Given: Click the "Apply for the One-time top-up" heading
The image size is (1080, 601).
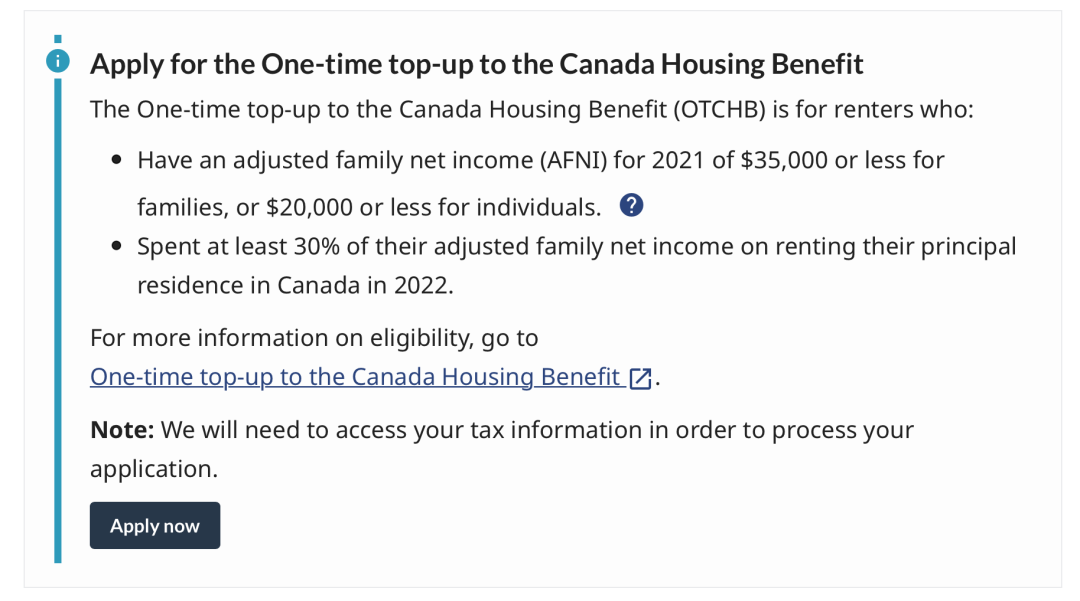Looking at the screenshot, I should point(476,65).
